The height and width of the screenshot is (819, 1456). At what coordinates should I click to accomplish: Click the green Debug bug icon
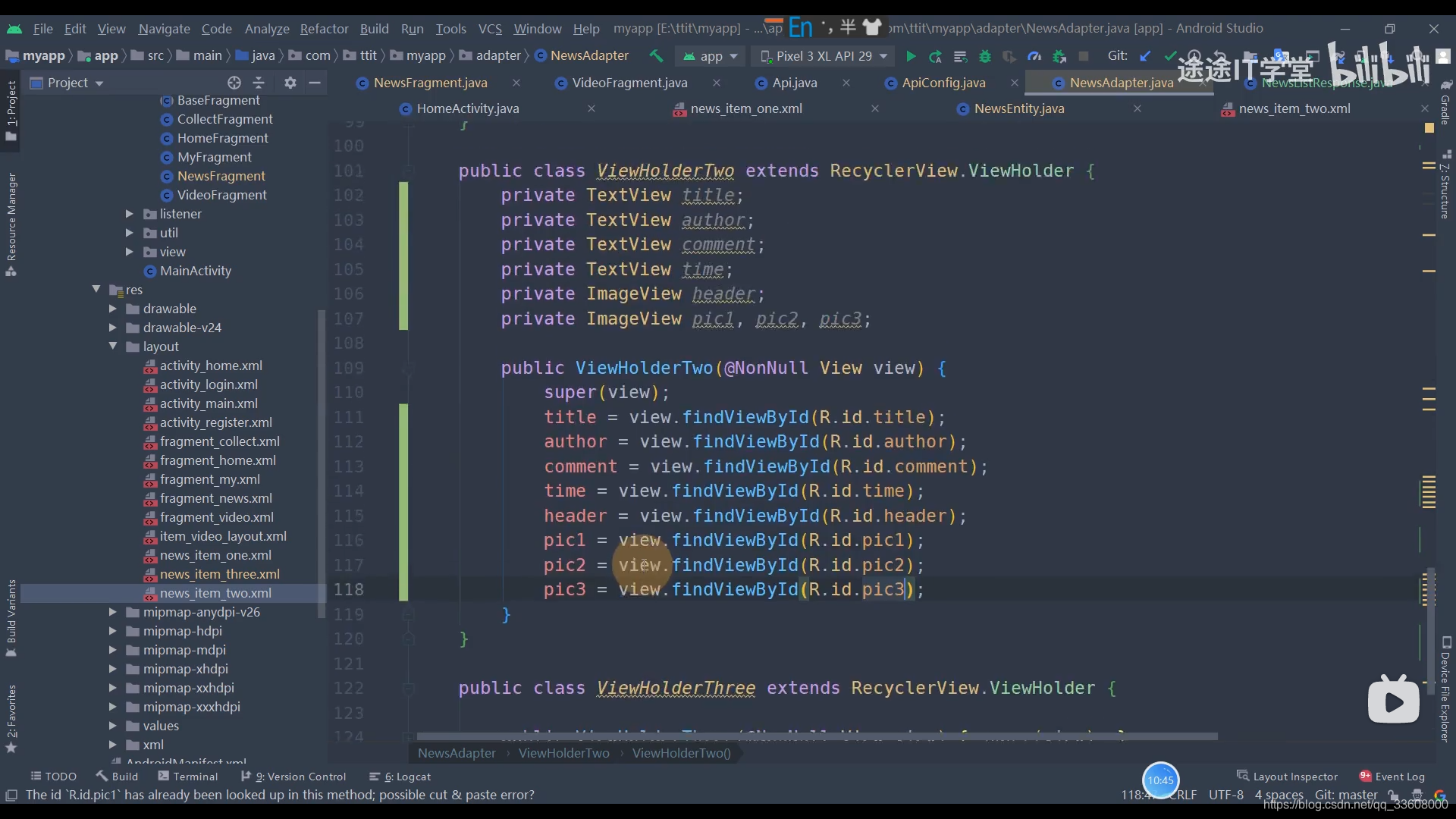coord(985,56)
